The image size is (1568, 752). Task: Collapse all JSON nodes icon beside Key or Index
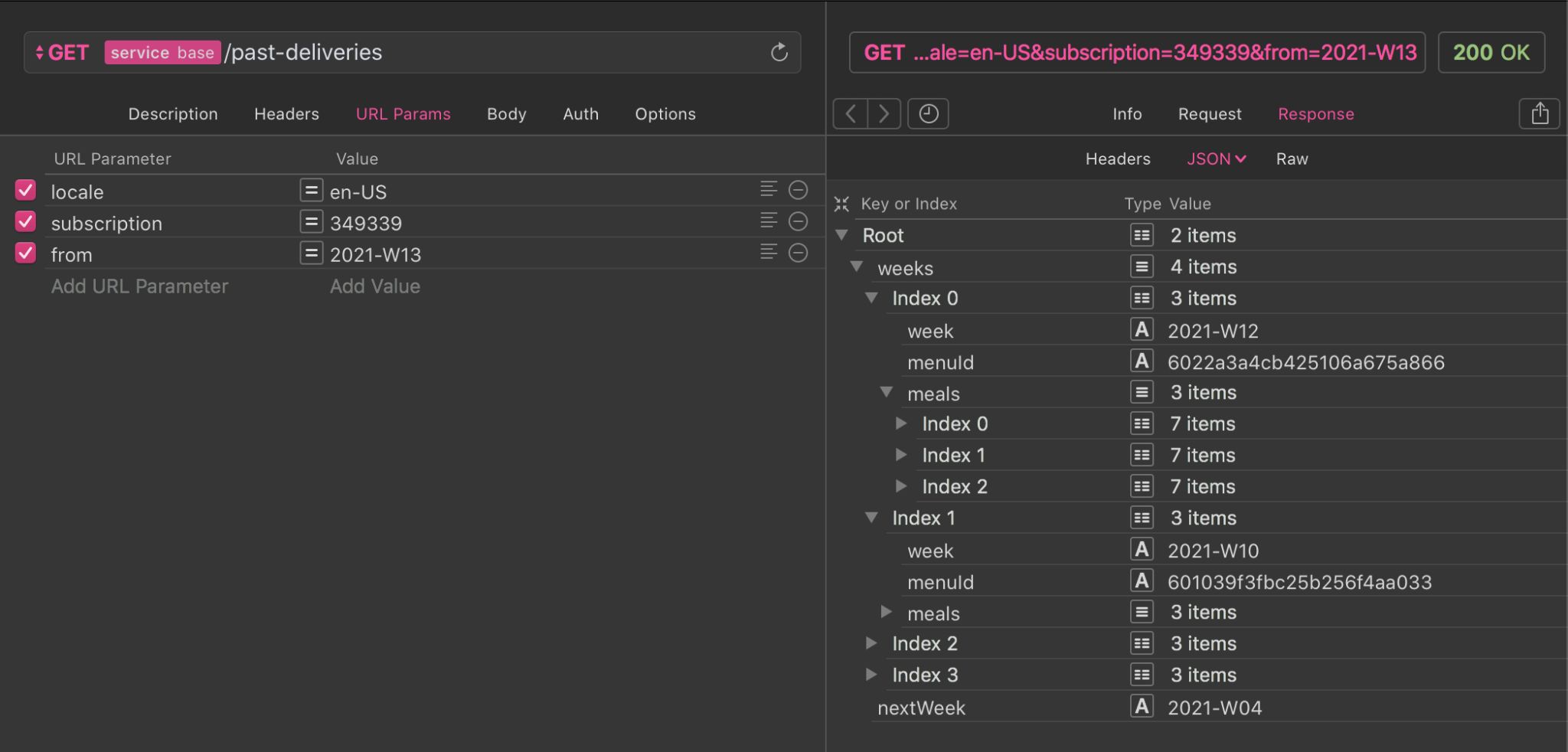click(841, 204)
